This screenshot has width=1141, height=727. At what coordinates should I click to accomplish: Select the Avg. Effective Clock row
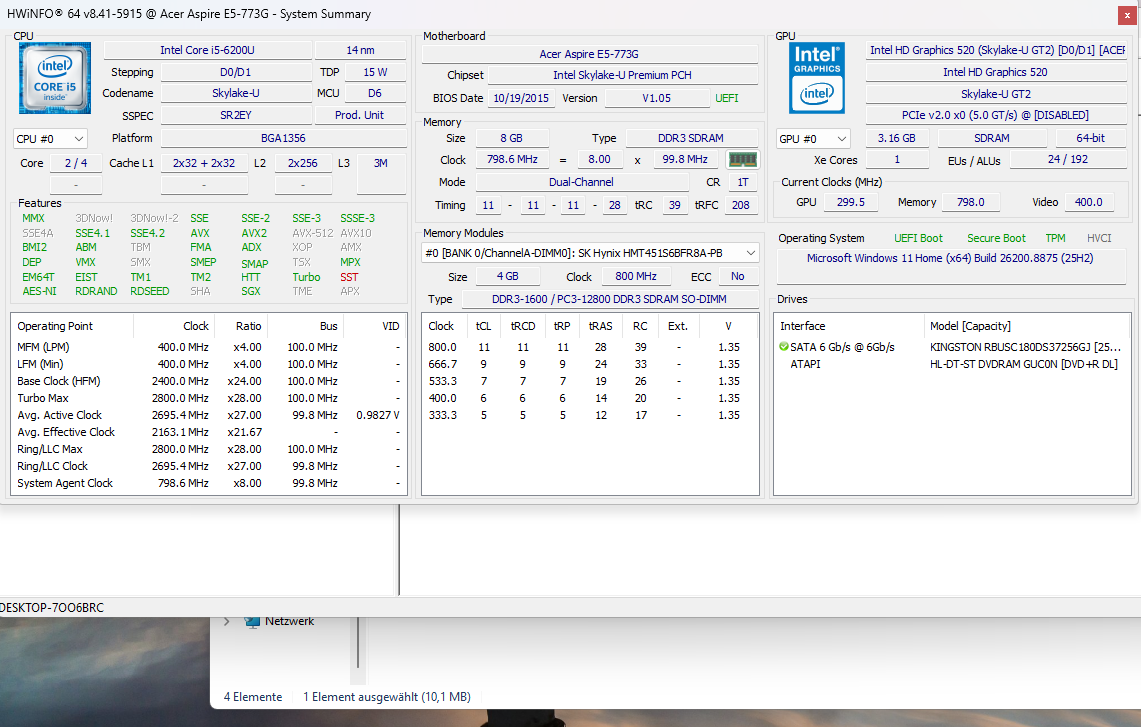pos(208,432)
